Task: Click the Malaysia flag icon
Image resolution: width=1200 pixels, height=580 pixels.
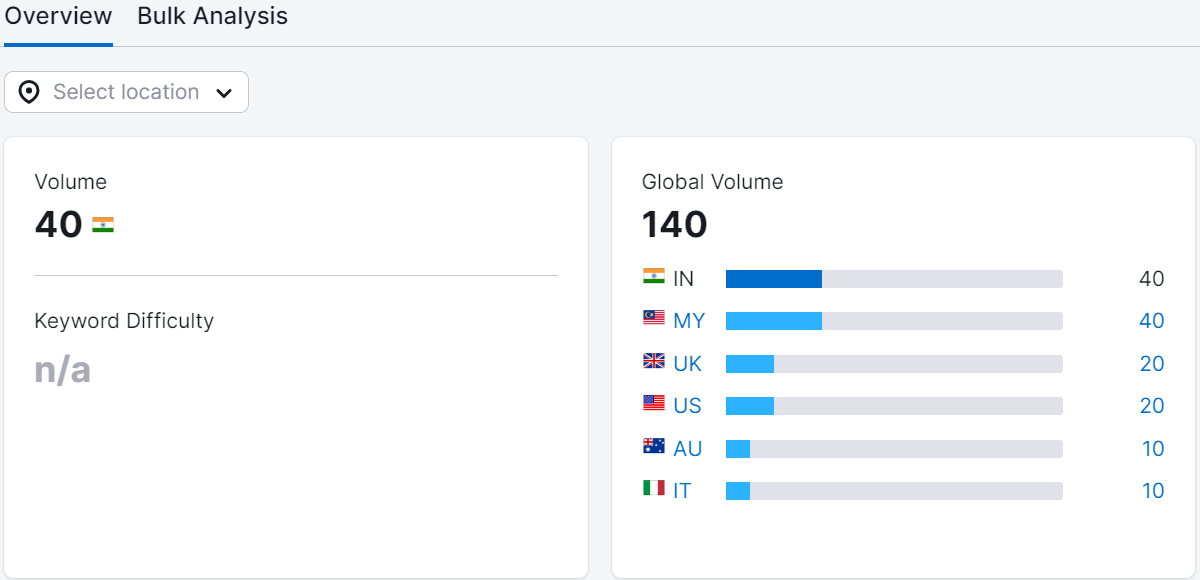Action: [x=652, y=320]
